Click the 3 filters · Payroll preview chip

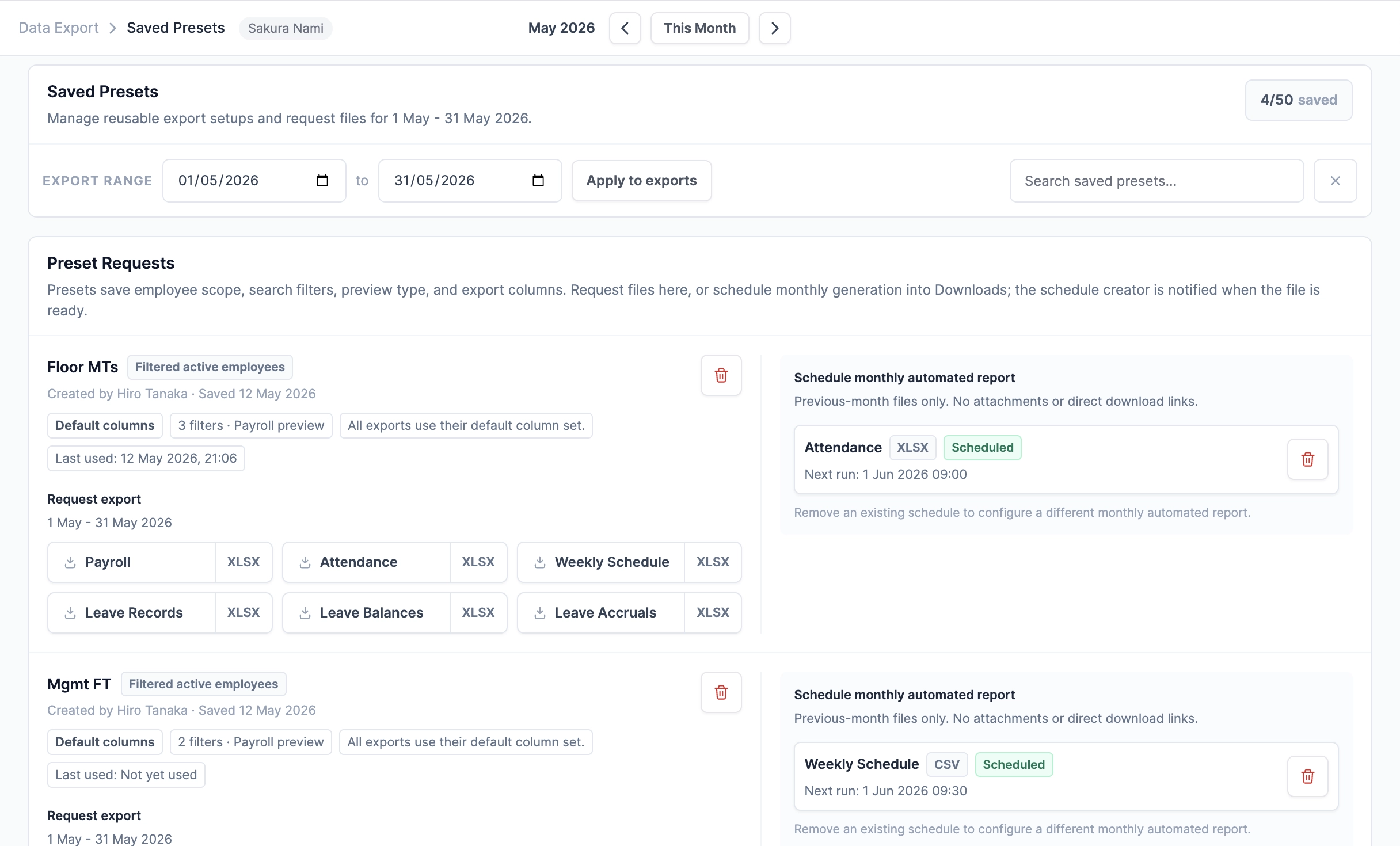point(251,426)
